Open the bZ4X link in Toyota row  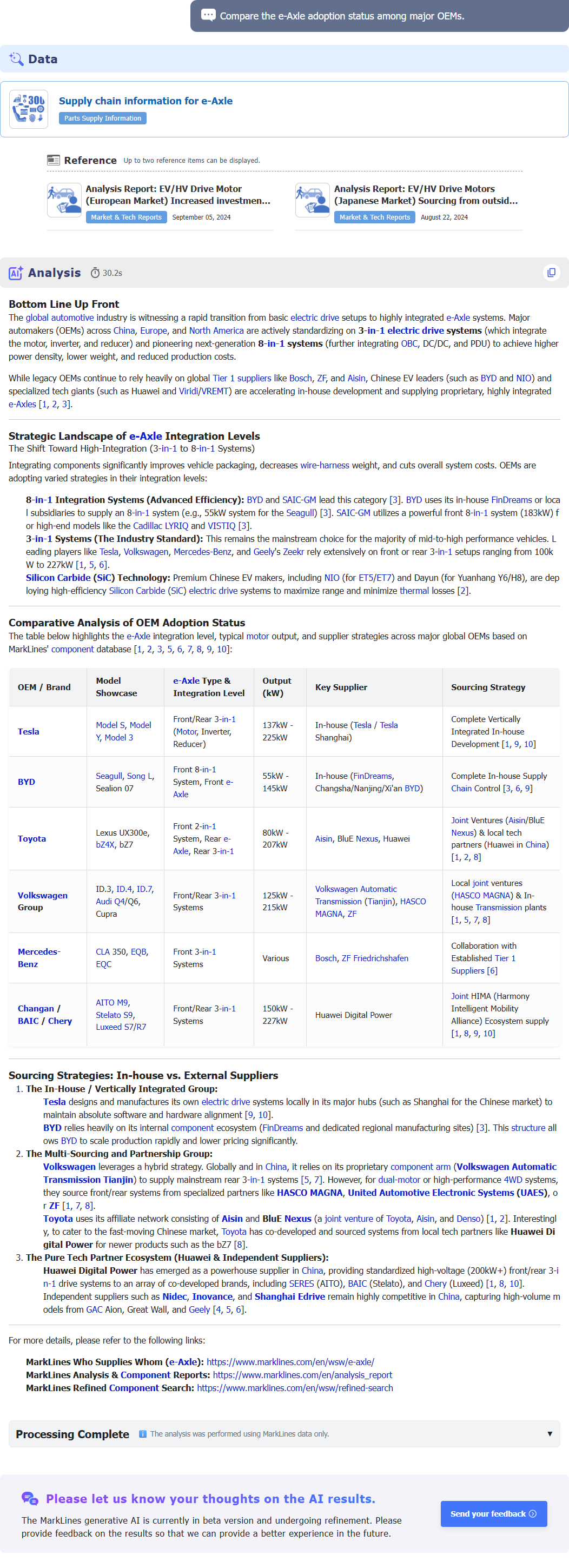[x=105, y=845]
